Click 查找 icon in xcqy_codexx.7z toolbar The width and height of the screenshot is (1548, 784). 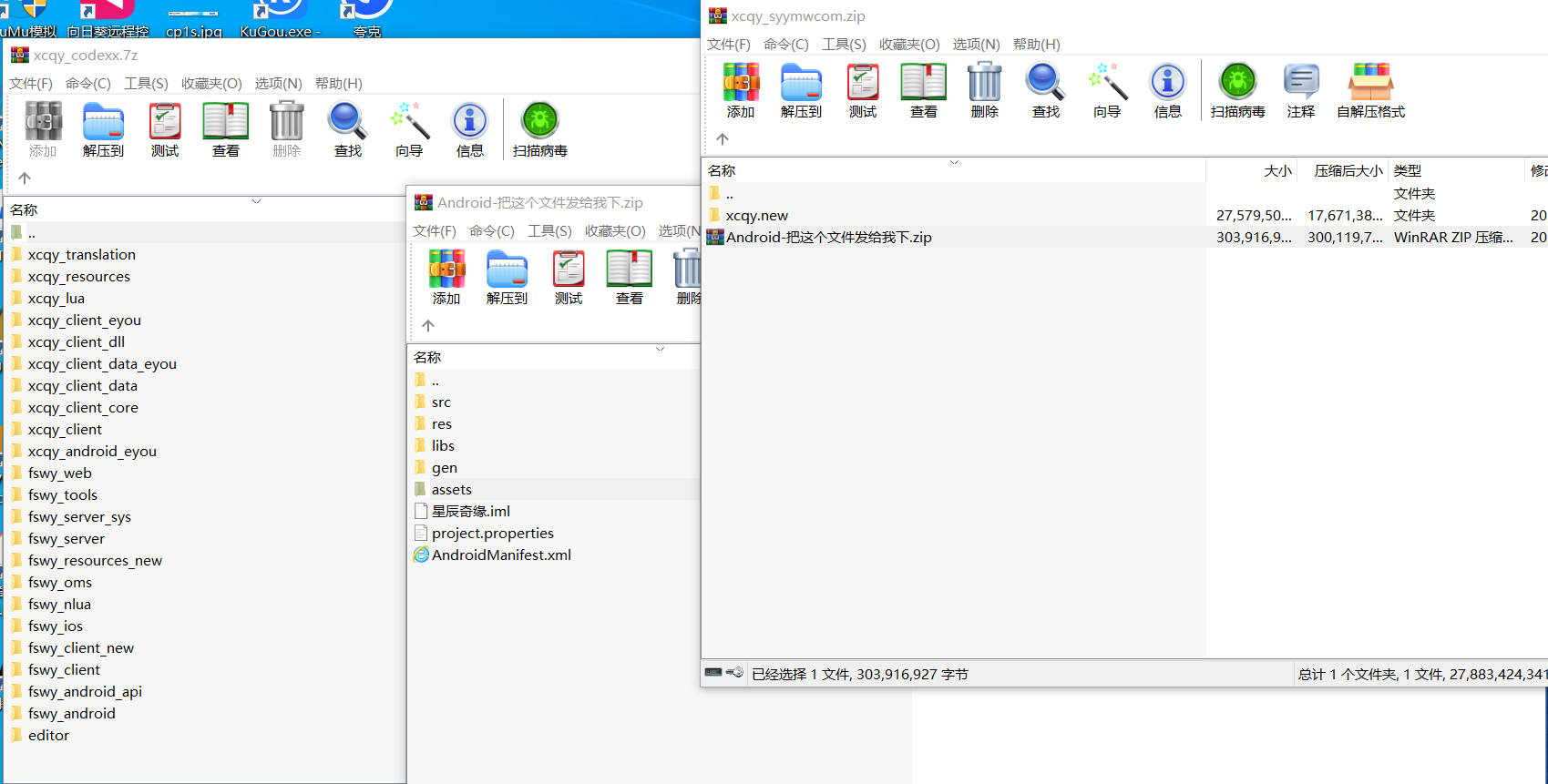[347, 129]
